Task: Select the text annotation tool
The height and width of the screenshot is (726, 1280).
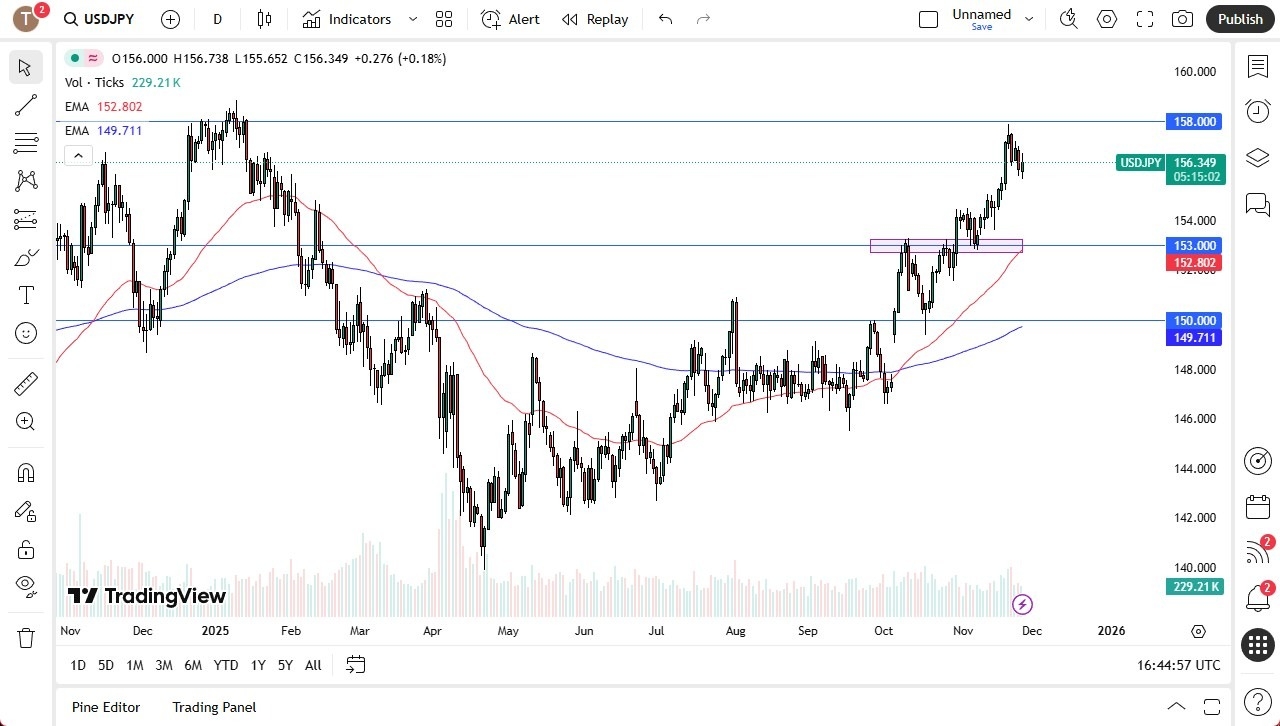Action: tap(25, 294)
